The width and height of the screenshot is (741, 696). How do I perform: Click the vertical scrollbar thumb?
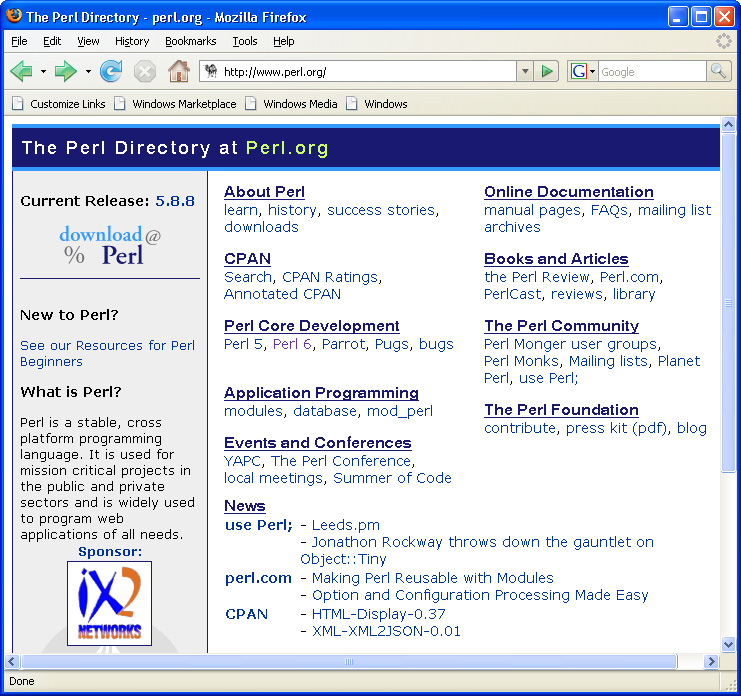[728, 302]
